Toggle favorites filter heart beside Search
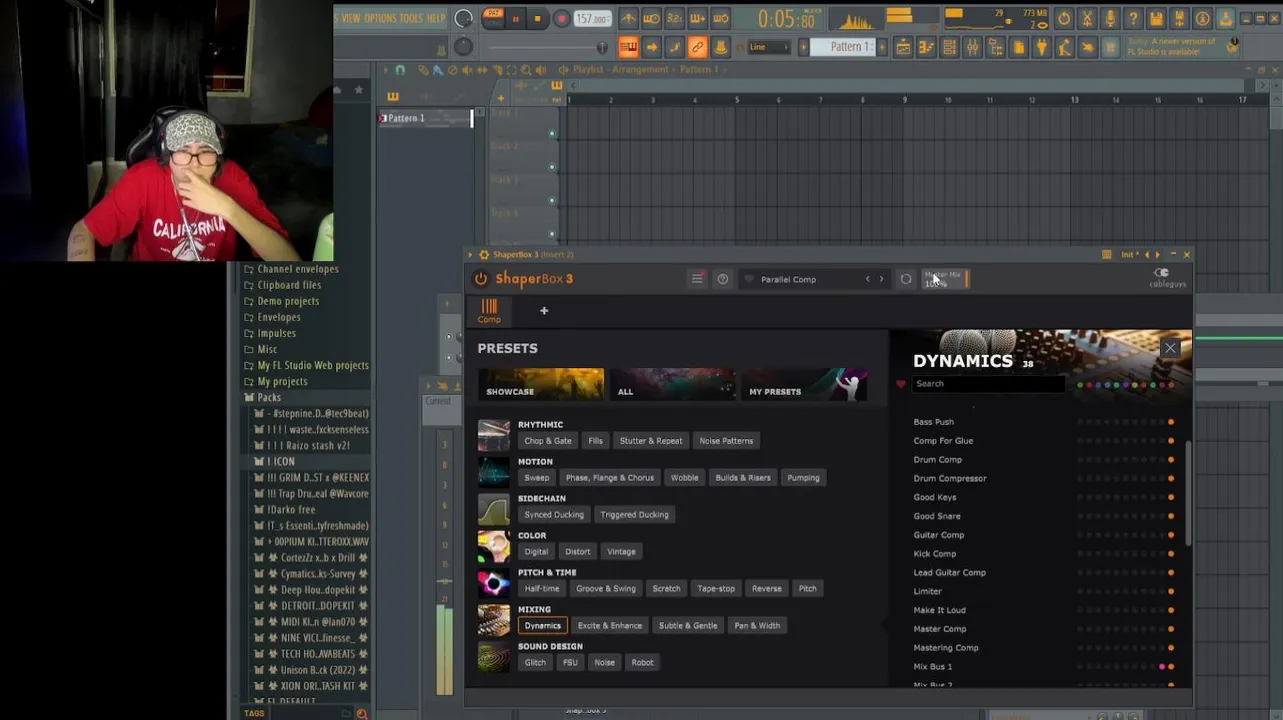Image resolution: width=1283 pixels, height=720 pixels. coord(901,384)
